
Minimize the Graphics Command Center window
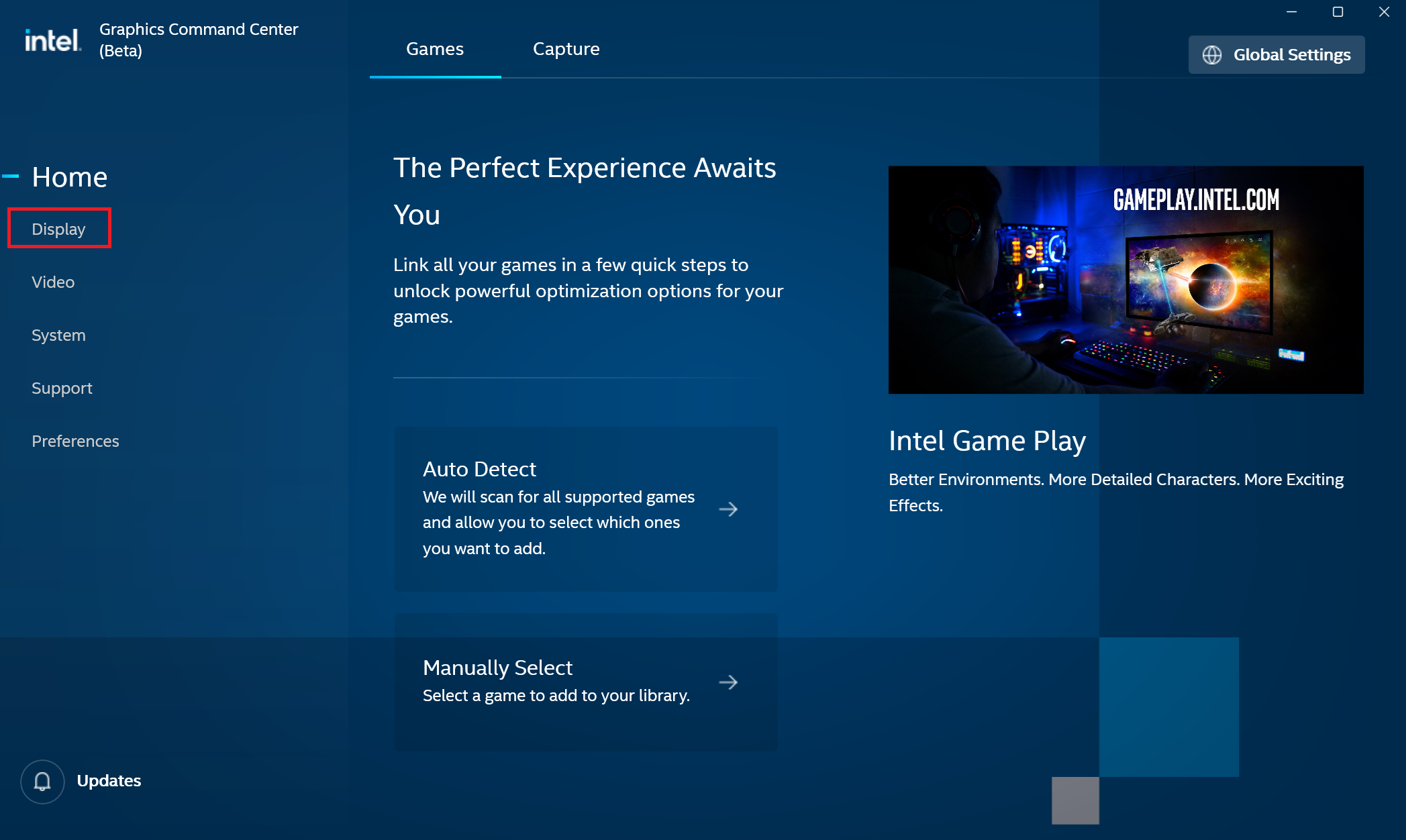(1291, 12)
